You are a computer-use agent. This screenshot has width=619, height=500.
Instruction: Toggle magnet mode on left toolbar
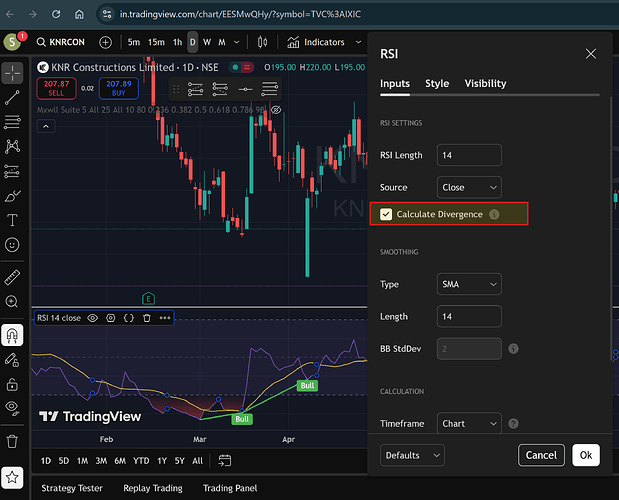pyautogui.click(x=12, y=335)
